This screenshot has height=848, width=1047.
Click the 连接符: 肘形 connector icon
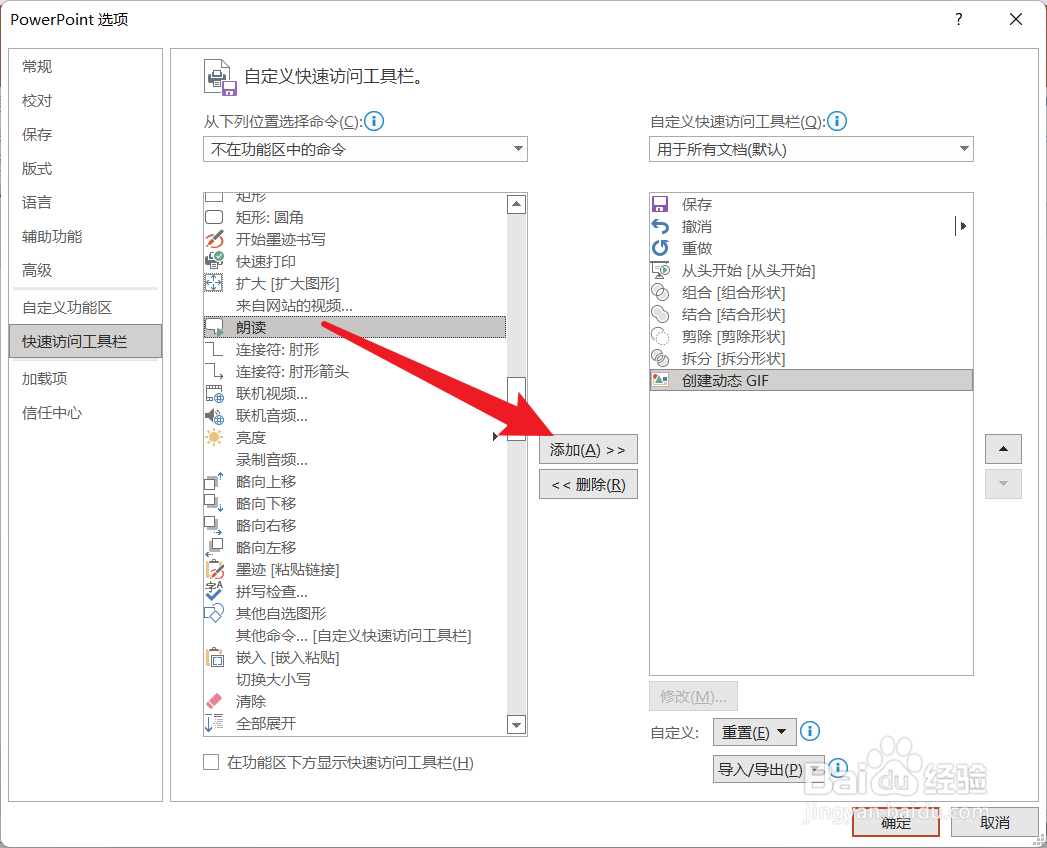(214, 349)
